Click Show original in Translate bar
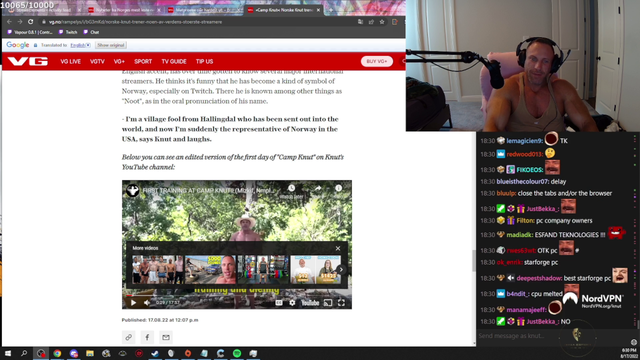Viewport: 640px width, 360px height. click(111, 45)
